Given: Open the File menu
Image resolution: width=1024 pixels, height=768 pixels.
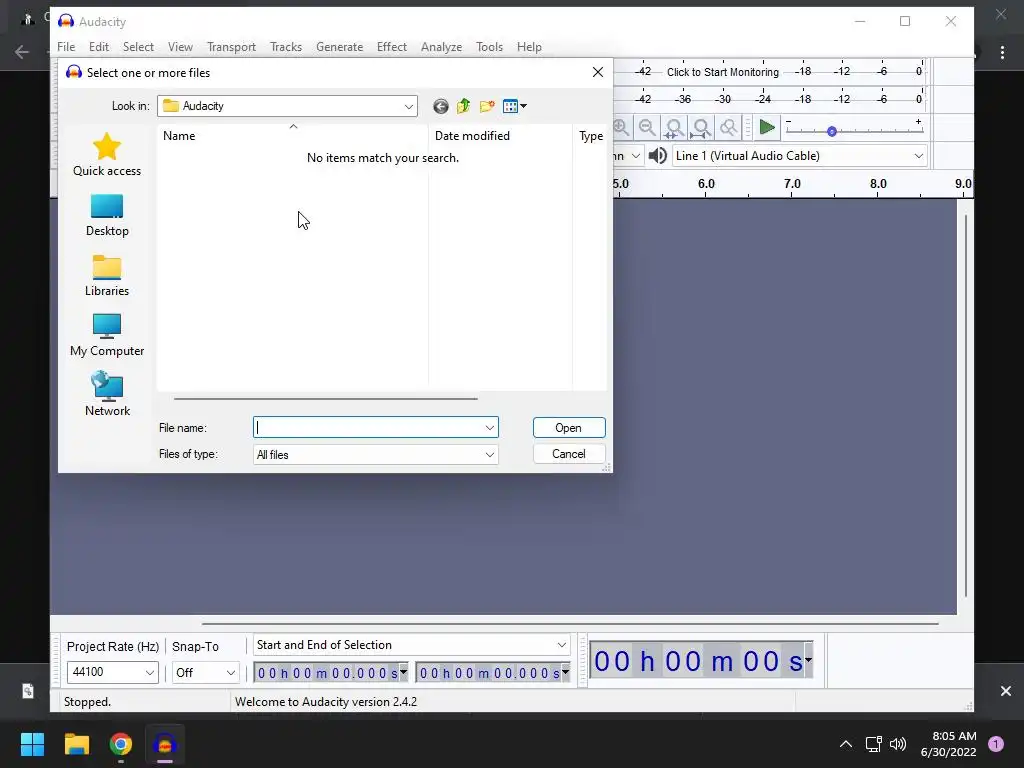Looking at the screenshot, I should pos(66,47).
